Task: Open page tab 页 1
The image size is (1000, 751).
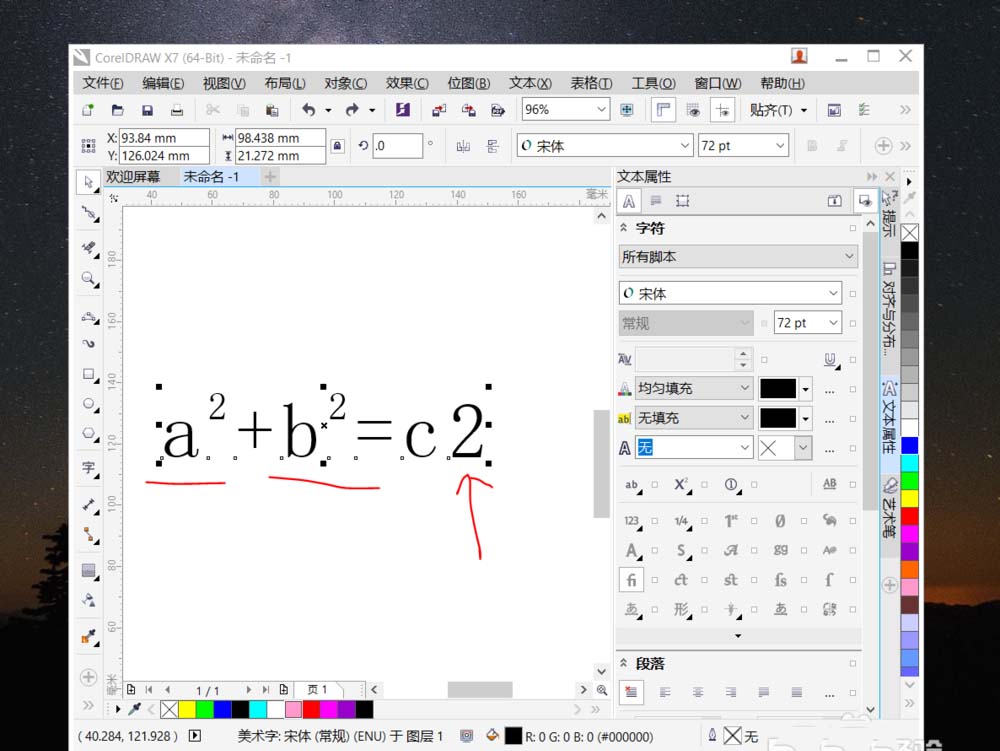Action: coord(317,690)
